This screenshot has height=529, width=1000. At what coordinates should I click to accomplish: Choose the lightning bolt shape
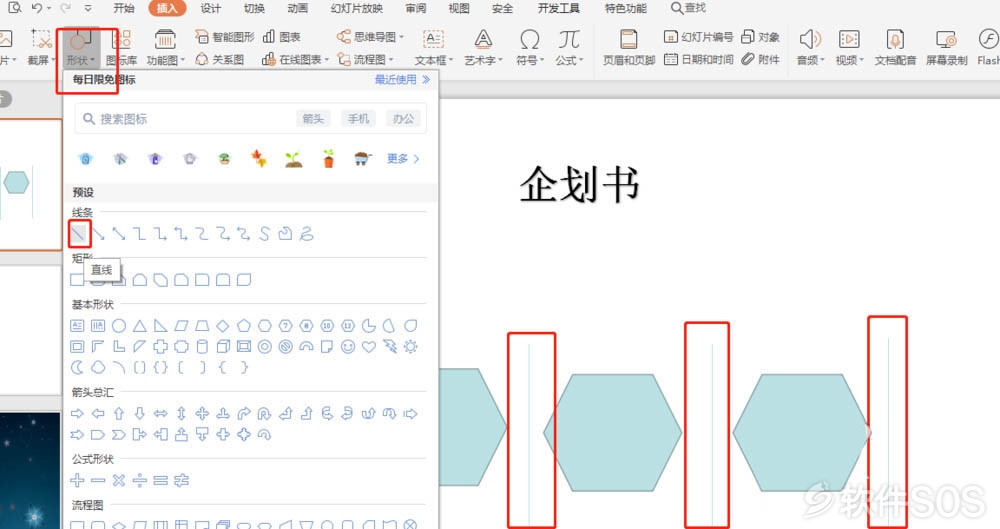tap(390, 346)
